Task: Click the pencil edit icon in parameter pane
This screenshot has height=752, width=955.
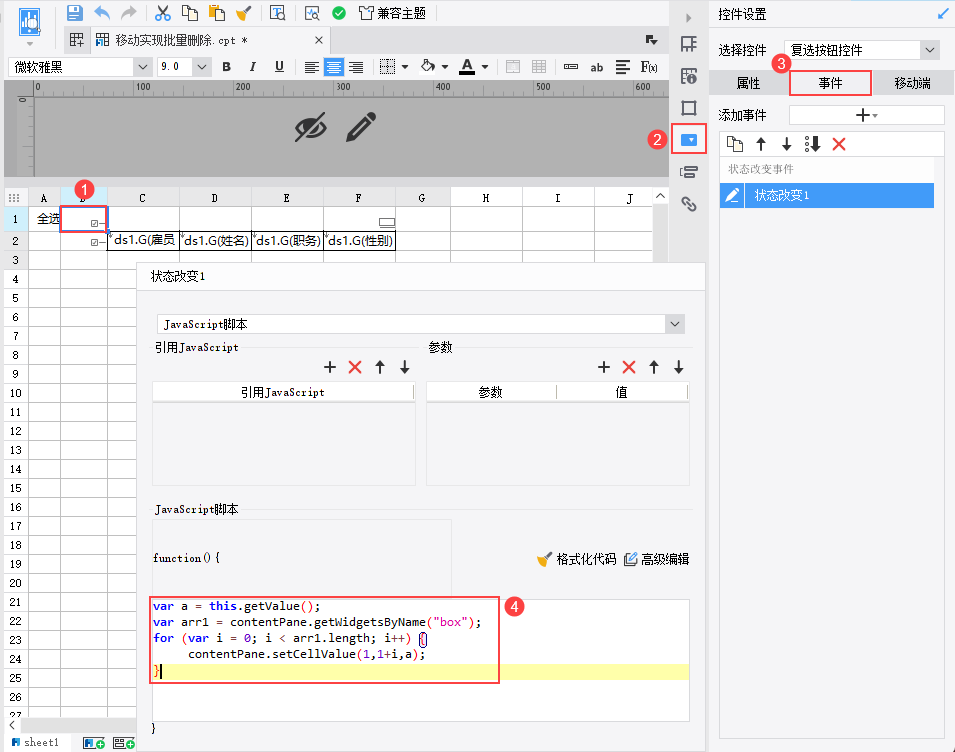Action: tap(361, 127)
